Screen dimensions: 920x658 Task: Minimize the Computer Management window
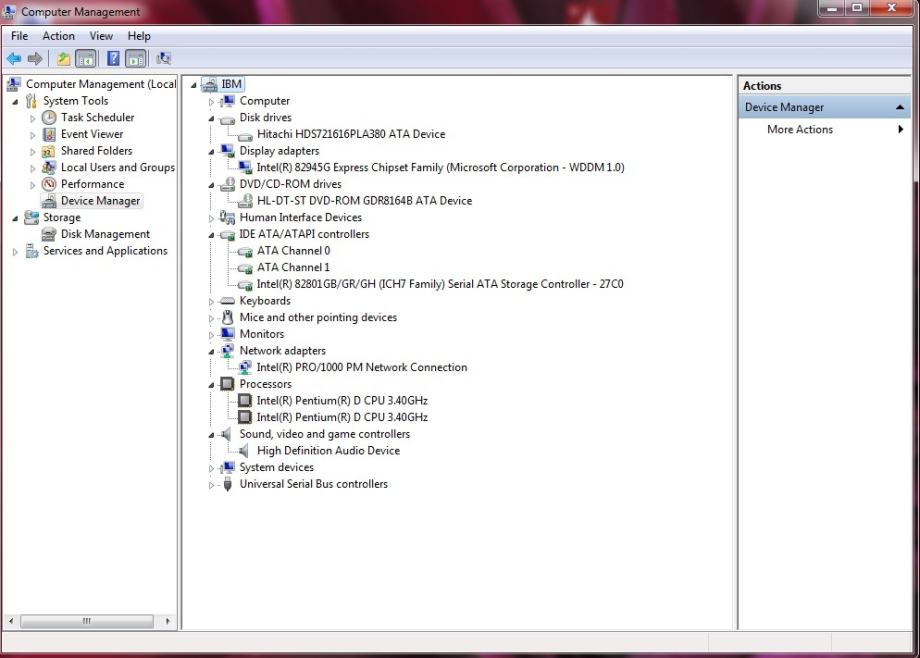click(831, 8)
